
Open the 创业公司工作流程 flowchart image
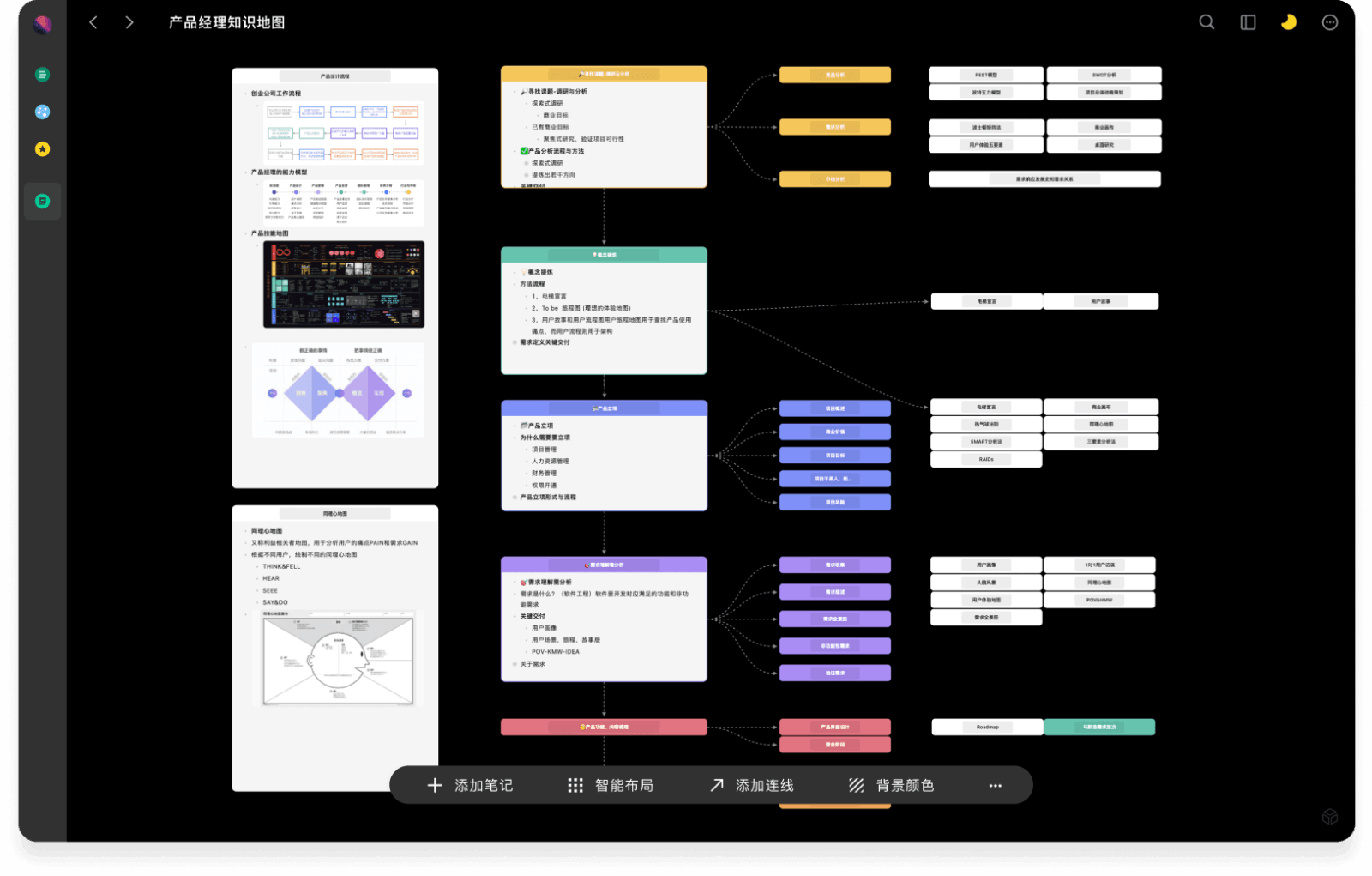tap(343, 131)
